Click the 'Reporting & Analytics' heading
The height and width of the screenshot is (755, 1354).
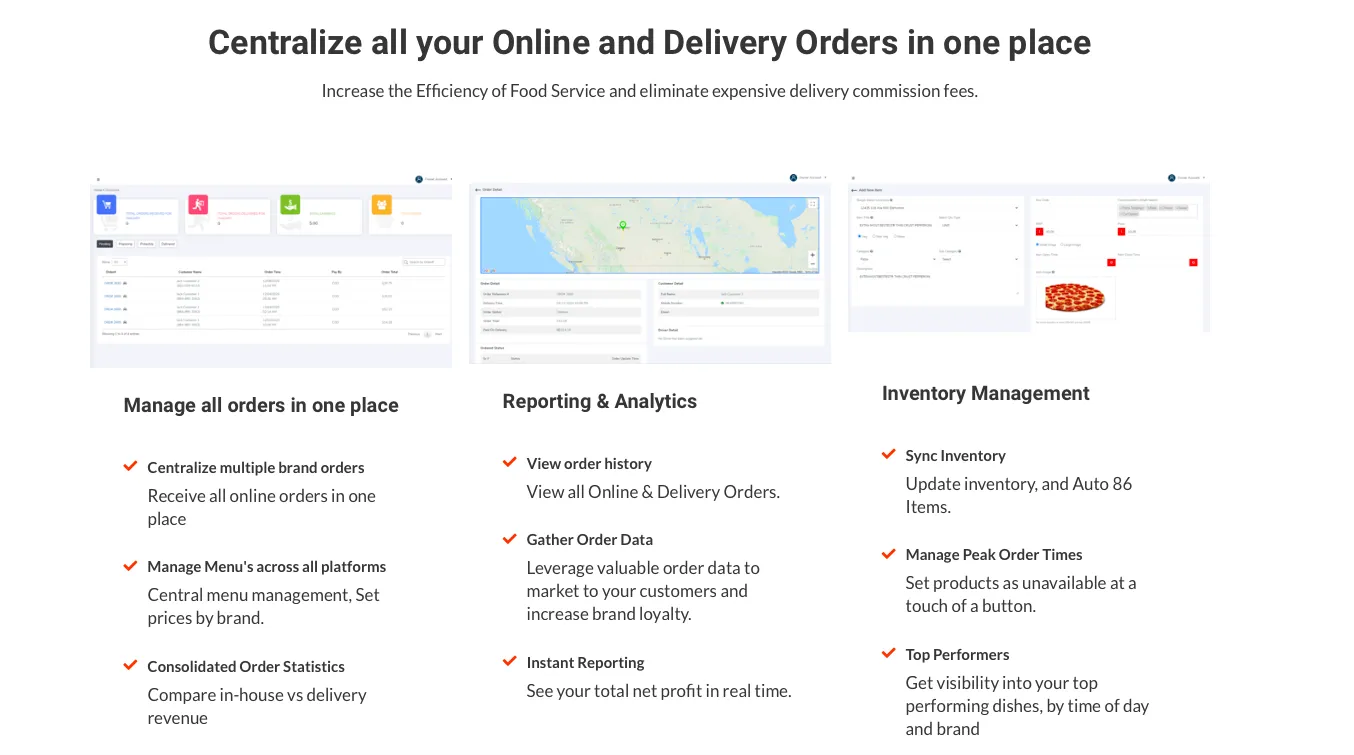(600, 401)
